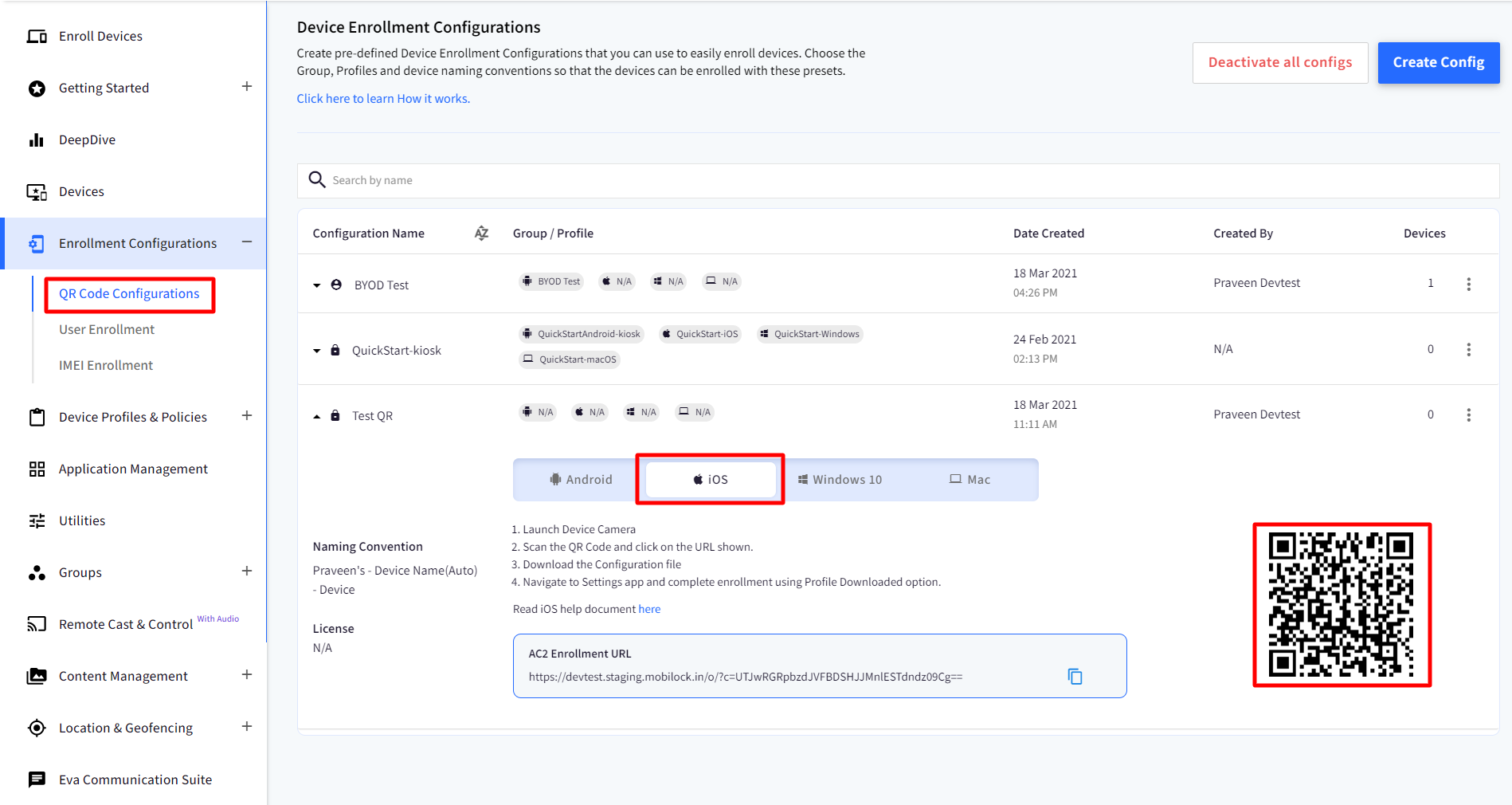Click the QuickStart-macOS profile chip

[570, 359]
